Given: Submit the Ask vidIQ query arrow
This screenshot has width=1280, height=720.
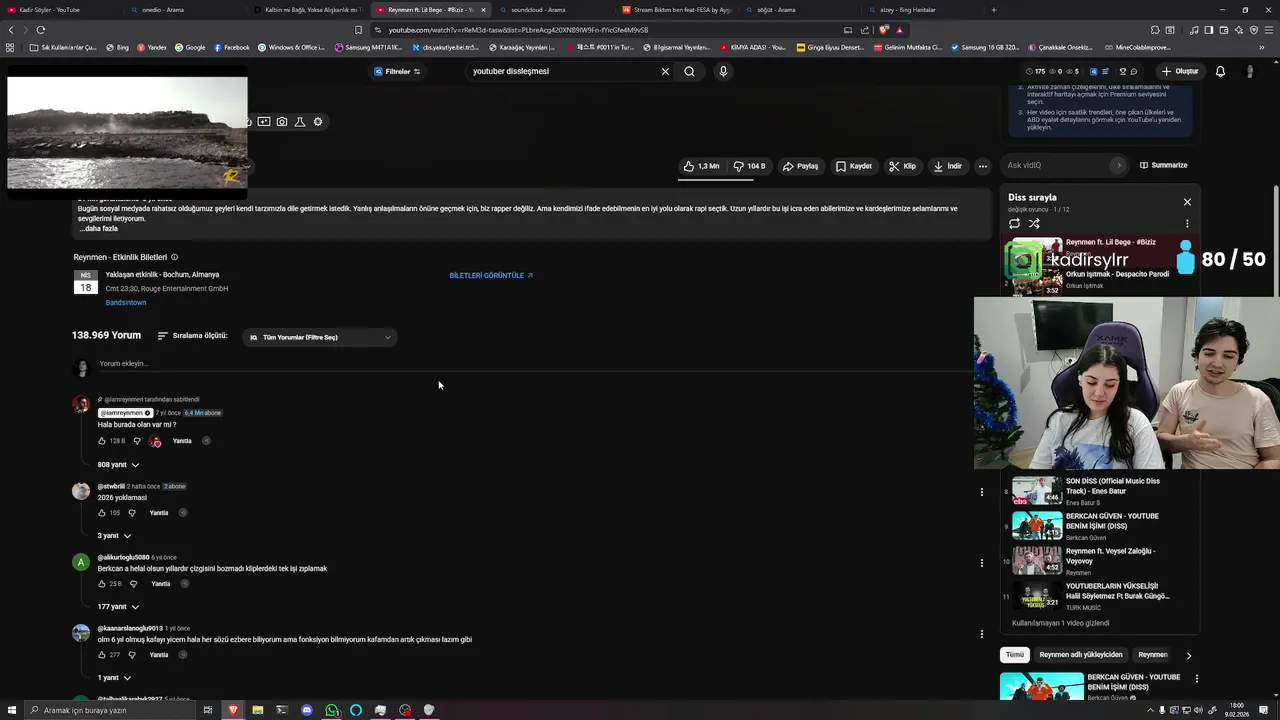Looking at the screenshot, I should pyautogui.click(x=1118, y=165).
